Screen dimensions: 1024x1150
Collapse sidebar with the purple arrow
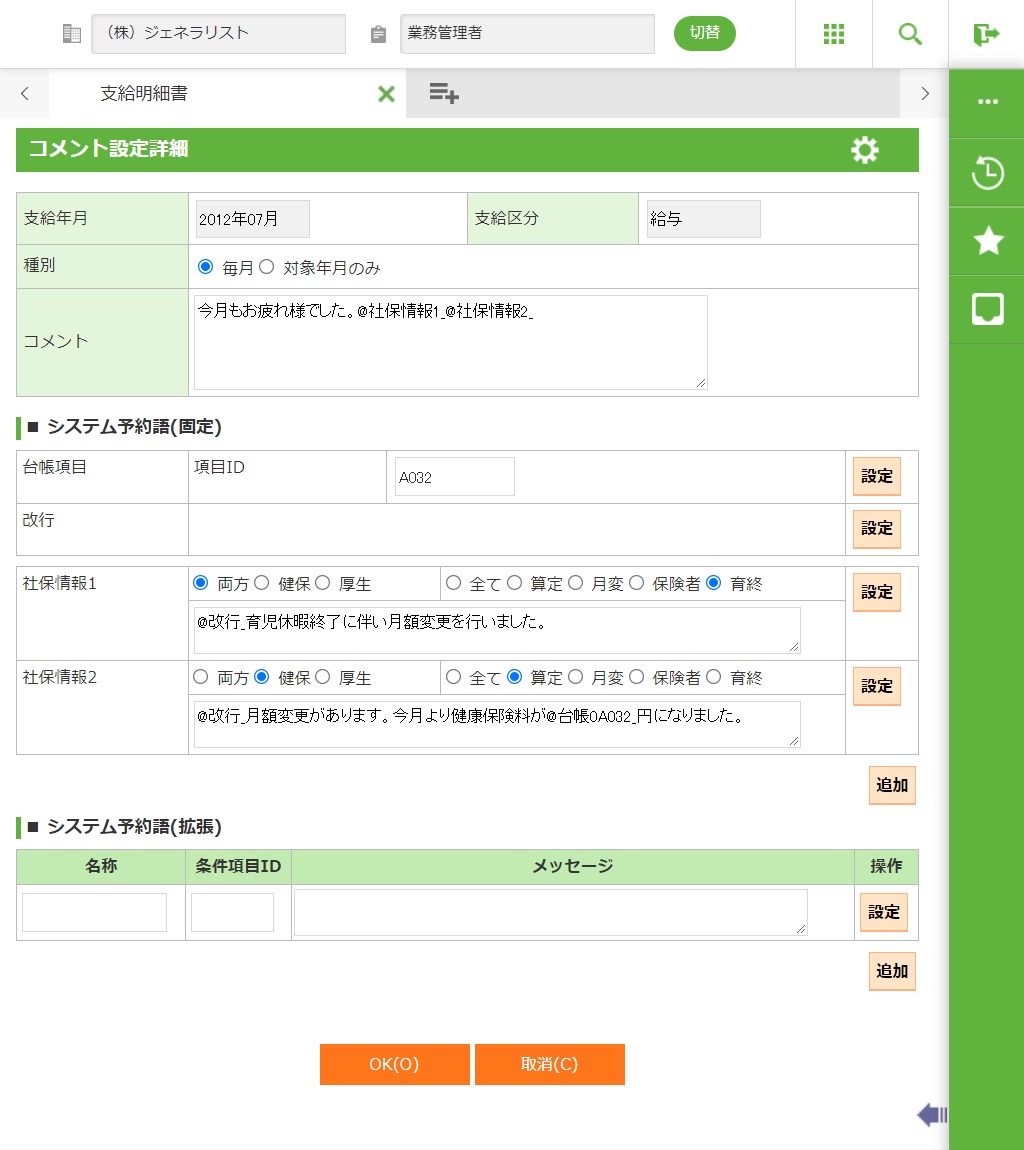coord(932,1115)
